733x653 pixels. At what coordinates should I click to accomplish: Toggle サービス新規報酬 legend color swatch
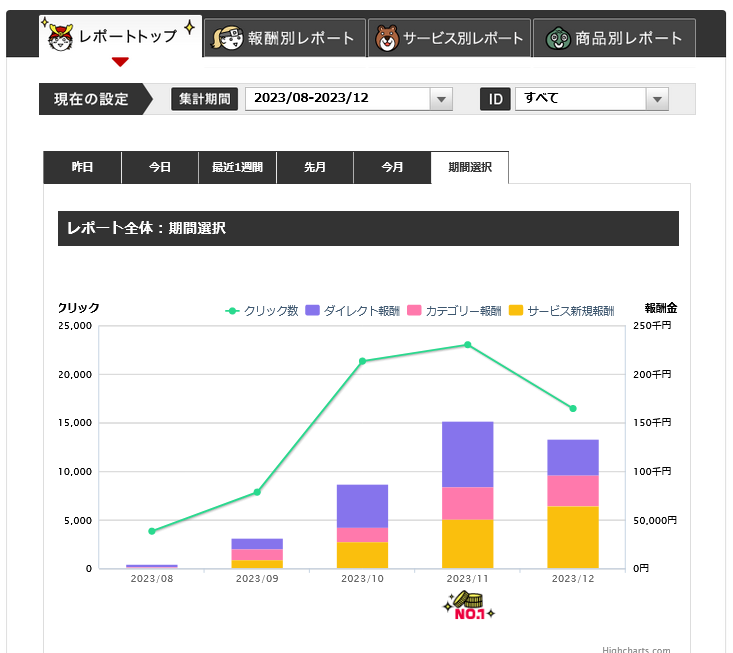tap(516, 311)
